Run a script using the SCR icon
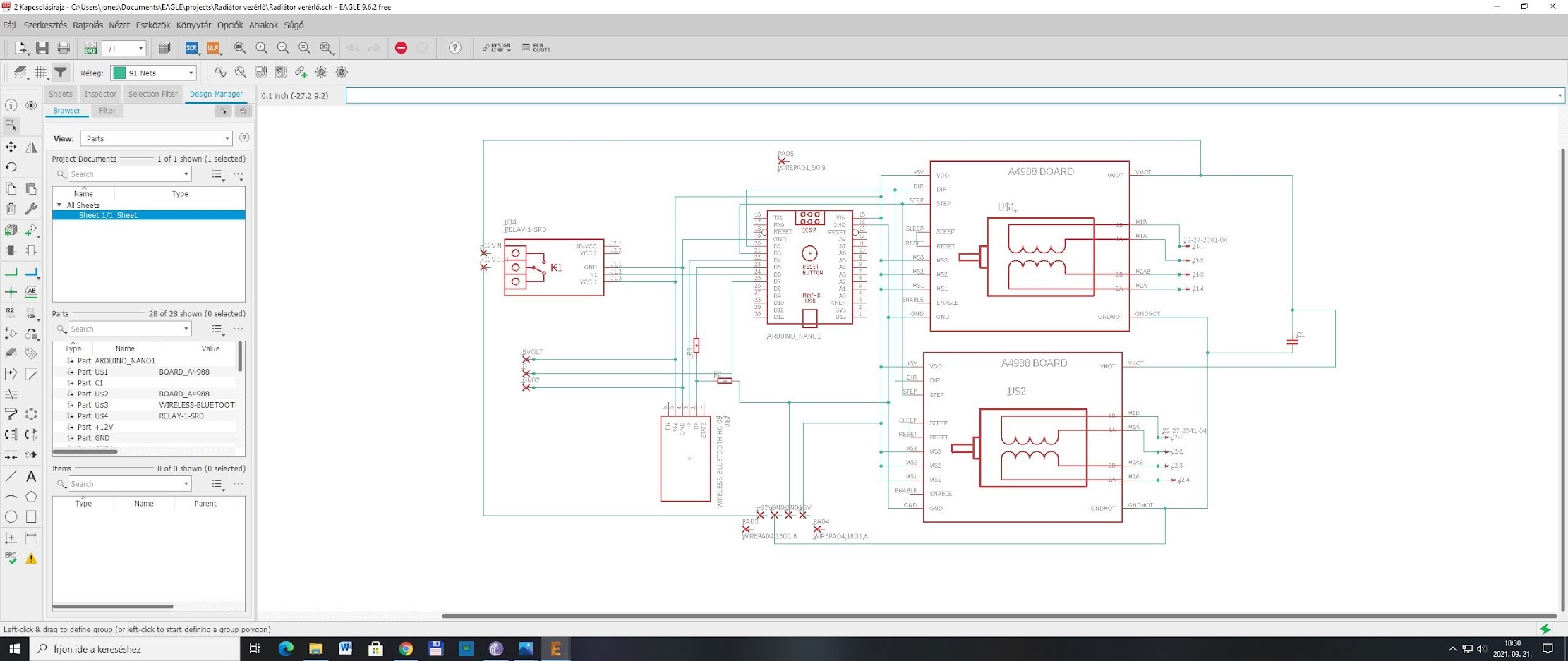 click(x=192, y=48)
